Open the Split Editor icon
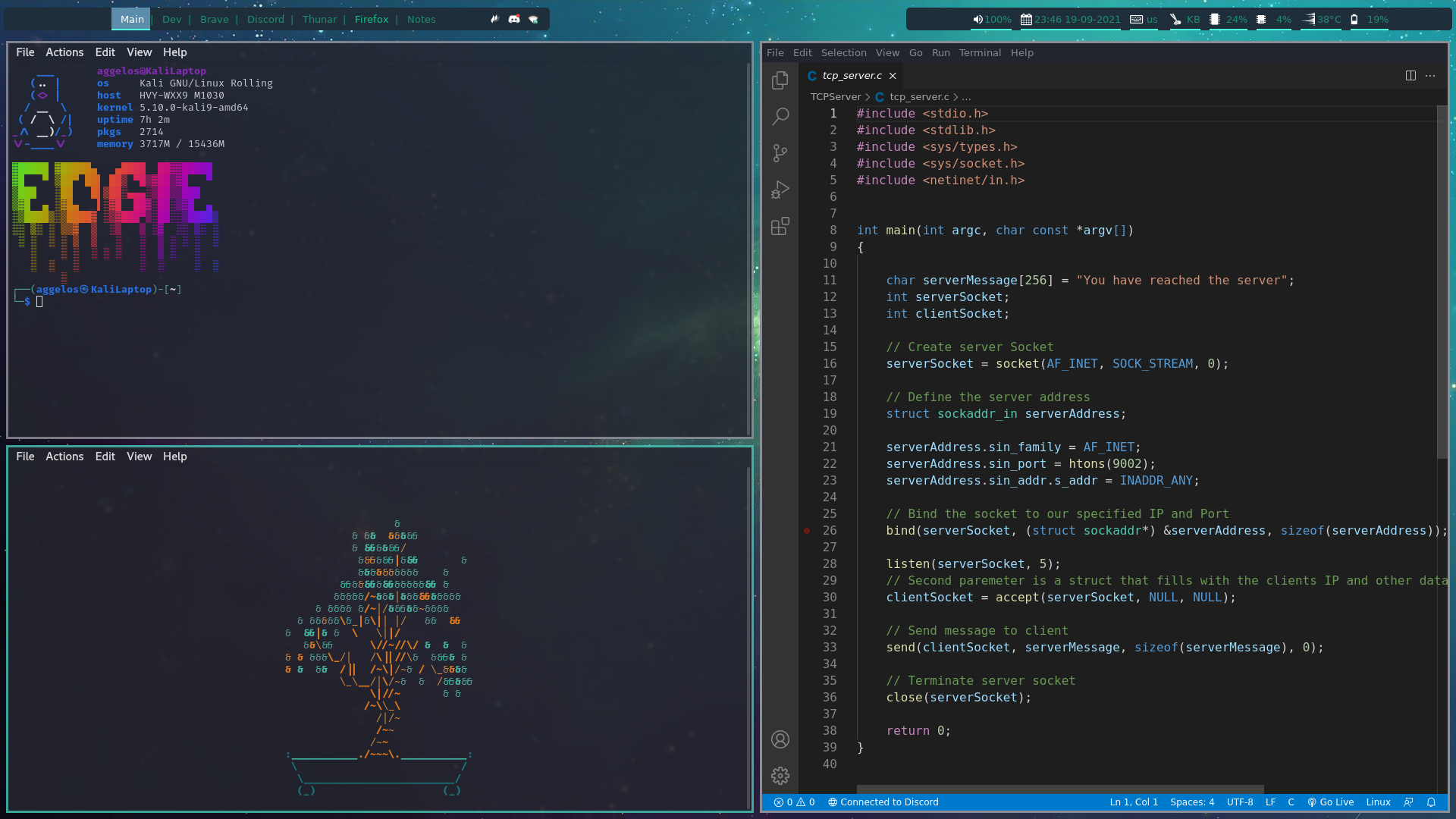 click(x=1410, y=75)
